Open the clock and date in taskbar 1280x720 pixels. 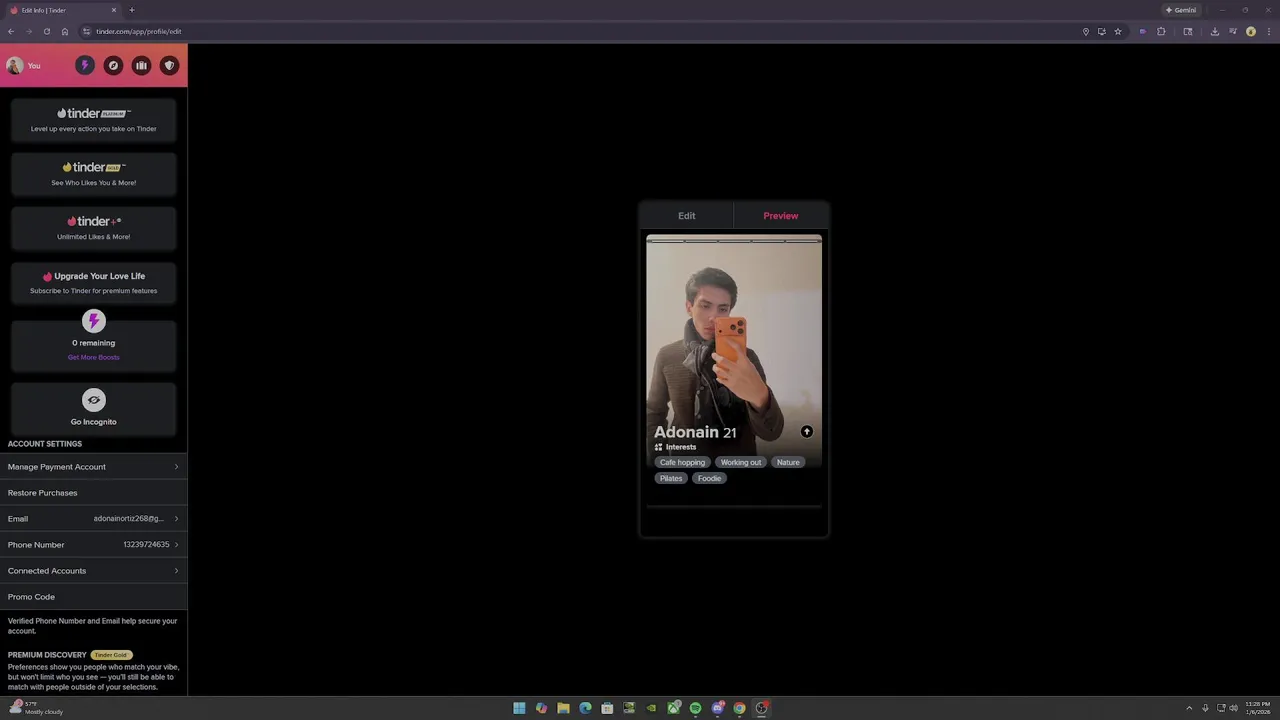tap(1258, 708)
